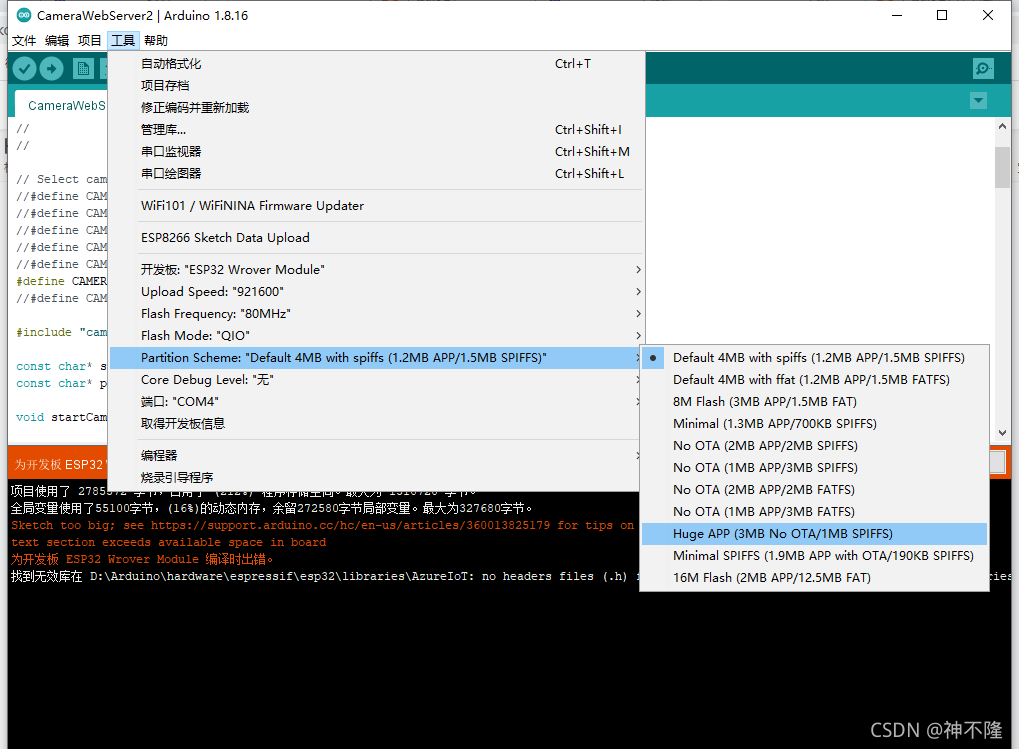Click editor scrollbar up arrow
1019x749 pixels.
tap(1002, 127)
